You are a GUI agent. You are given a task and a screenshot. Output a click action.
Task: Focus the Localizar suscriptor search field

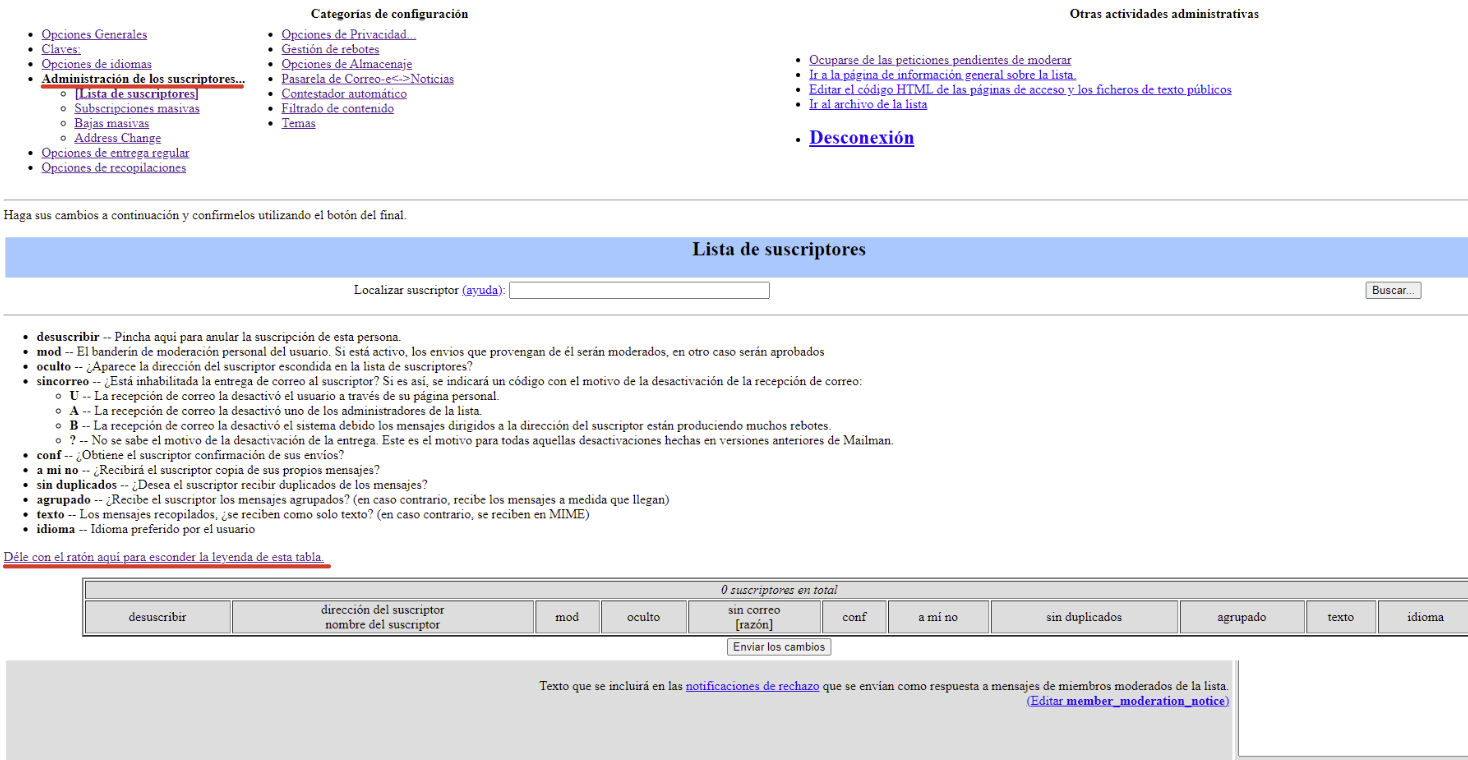tap(640, 290)
